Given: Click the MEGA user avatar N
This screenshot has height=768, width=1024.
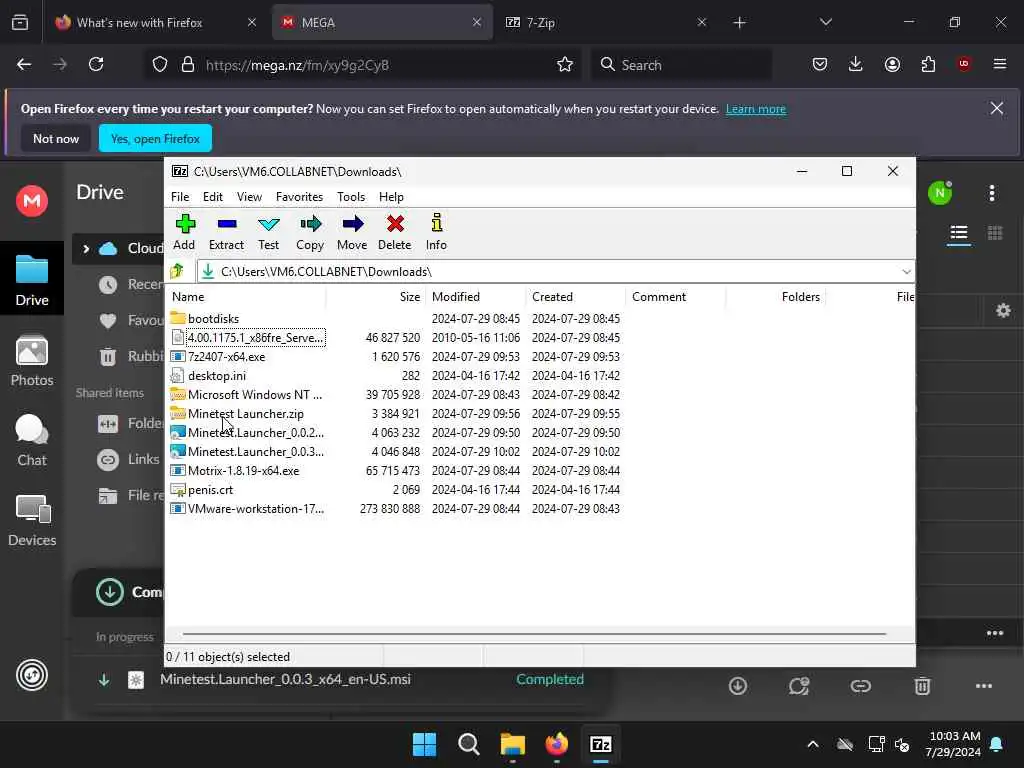Looking at the screenshot, I should coord(940,193).
